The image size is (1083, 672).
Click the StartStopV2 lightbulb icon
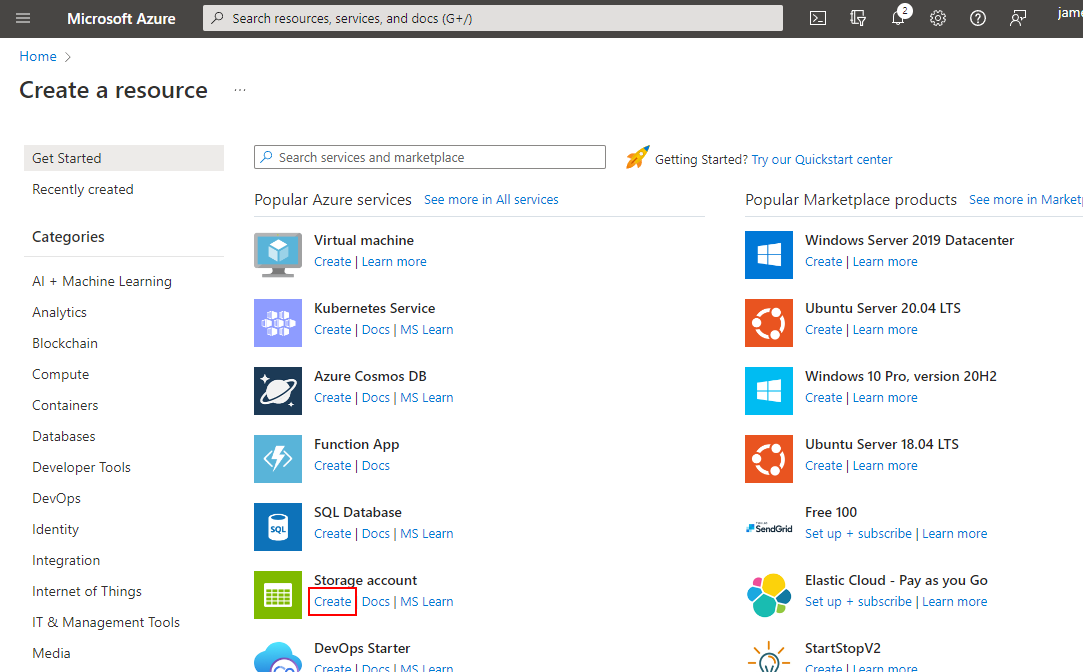point(769,657)
